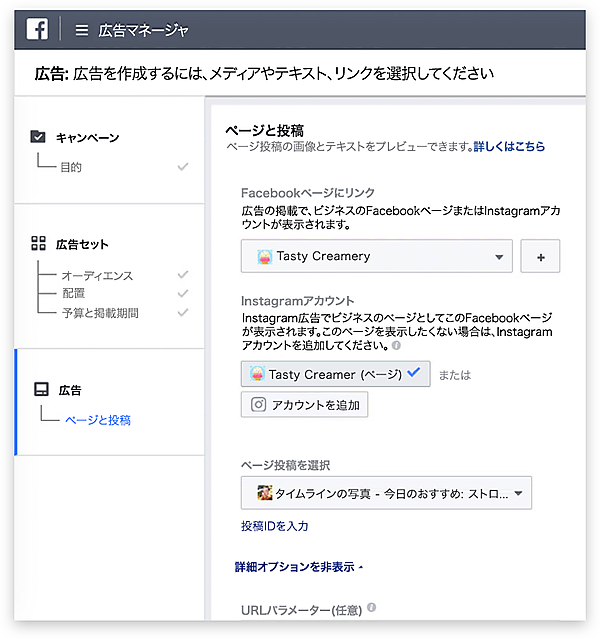Image resolution: width=600 pixels, height=639 pixels.
Task: Click the 広告セット grid icon
Action: 39,243
